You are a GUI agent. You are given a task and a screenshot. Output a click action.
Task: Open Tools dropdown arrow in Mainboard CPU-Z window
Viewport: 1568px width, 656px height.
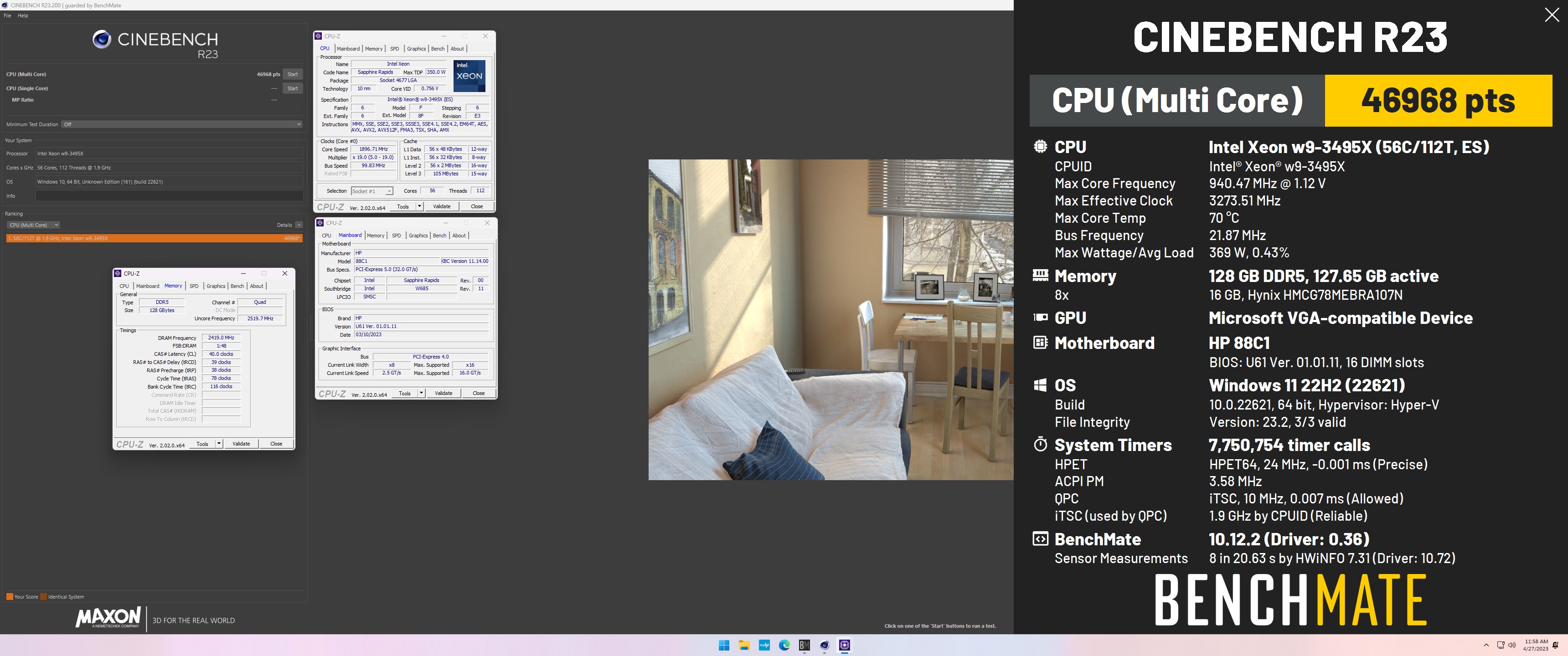pyautogui.click(x=421, y=394)
